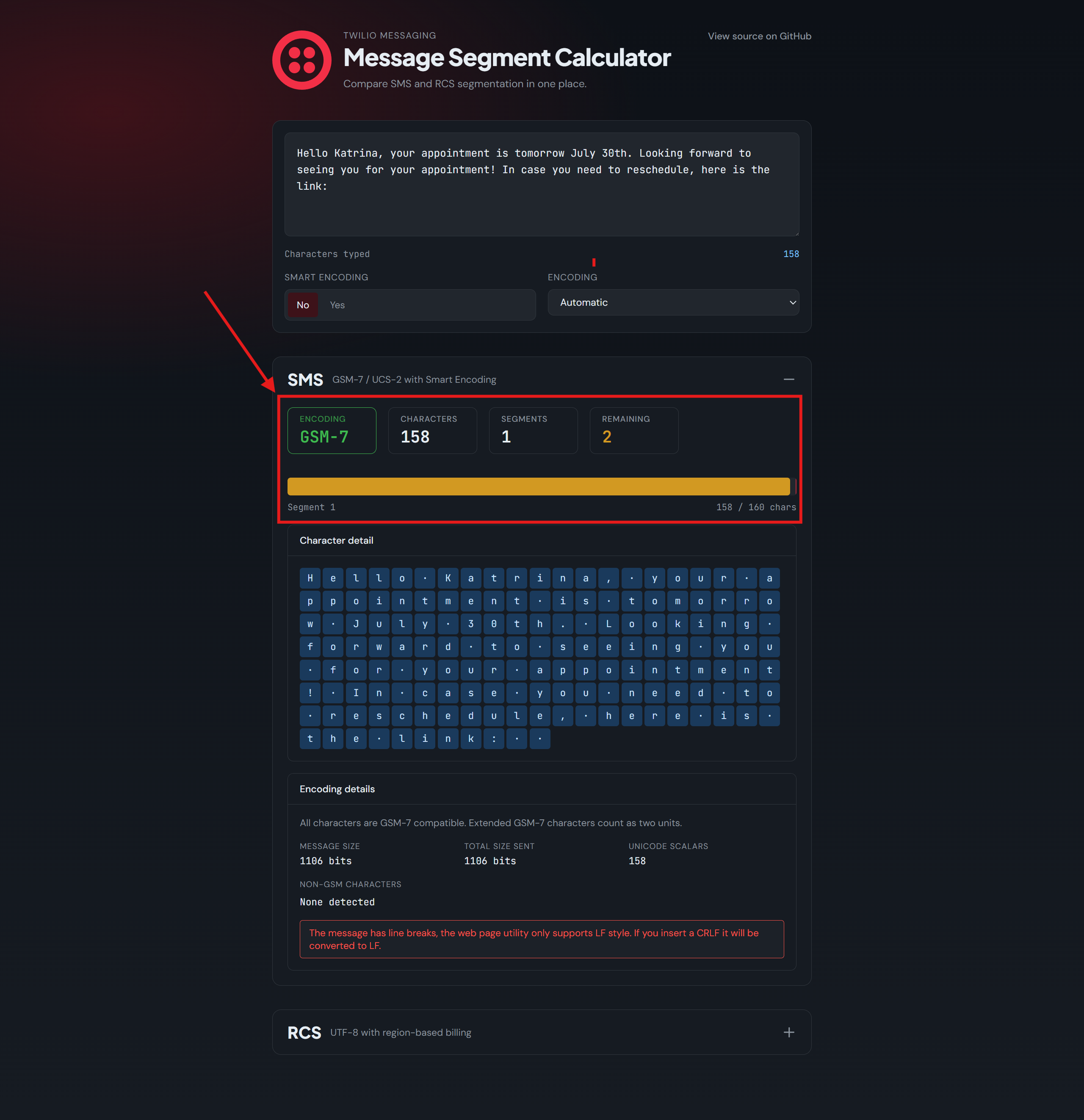Image resolution: width=1084 pixels, height=1120 pixels.
Task: Select No for Smart Encoding
Action: pyautogui.click(x=302, y=305)
